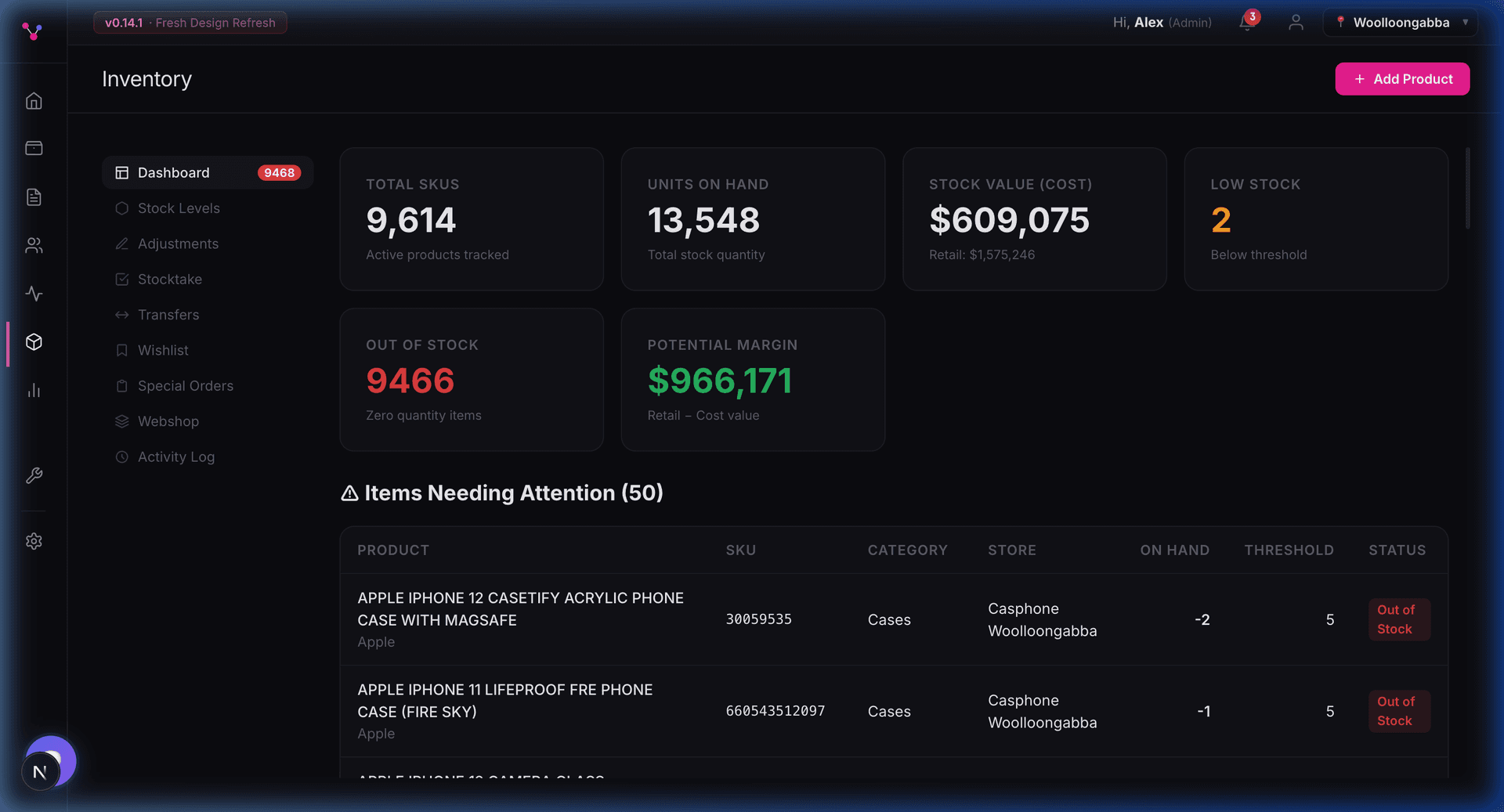Click the customers icon in the sidebar
This screenshot has width=1504, height=812.
pos(34,245)
